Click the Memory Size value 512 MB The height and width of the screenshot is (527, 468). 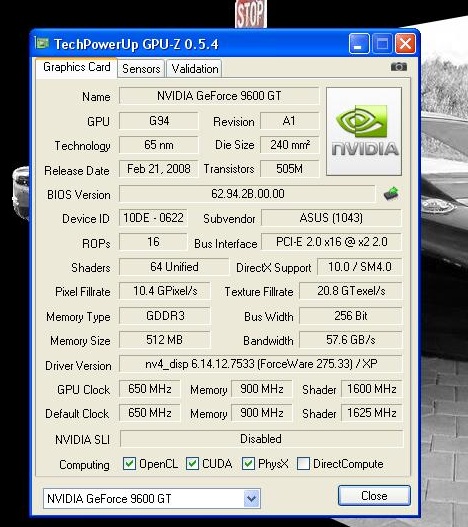click(x=165, y=340)
